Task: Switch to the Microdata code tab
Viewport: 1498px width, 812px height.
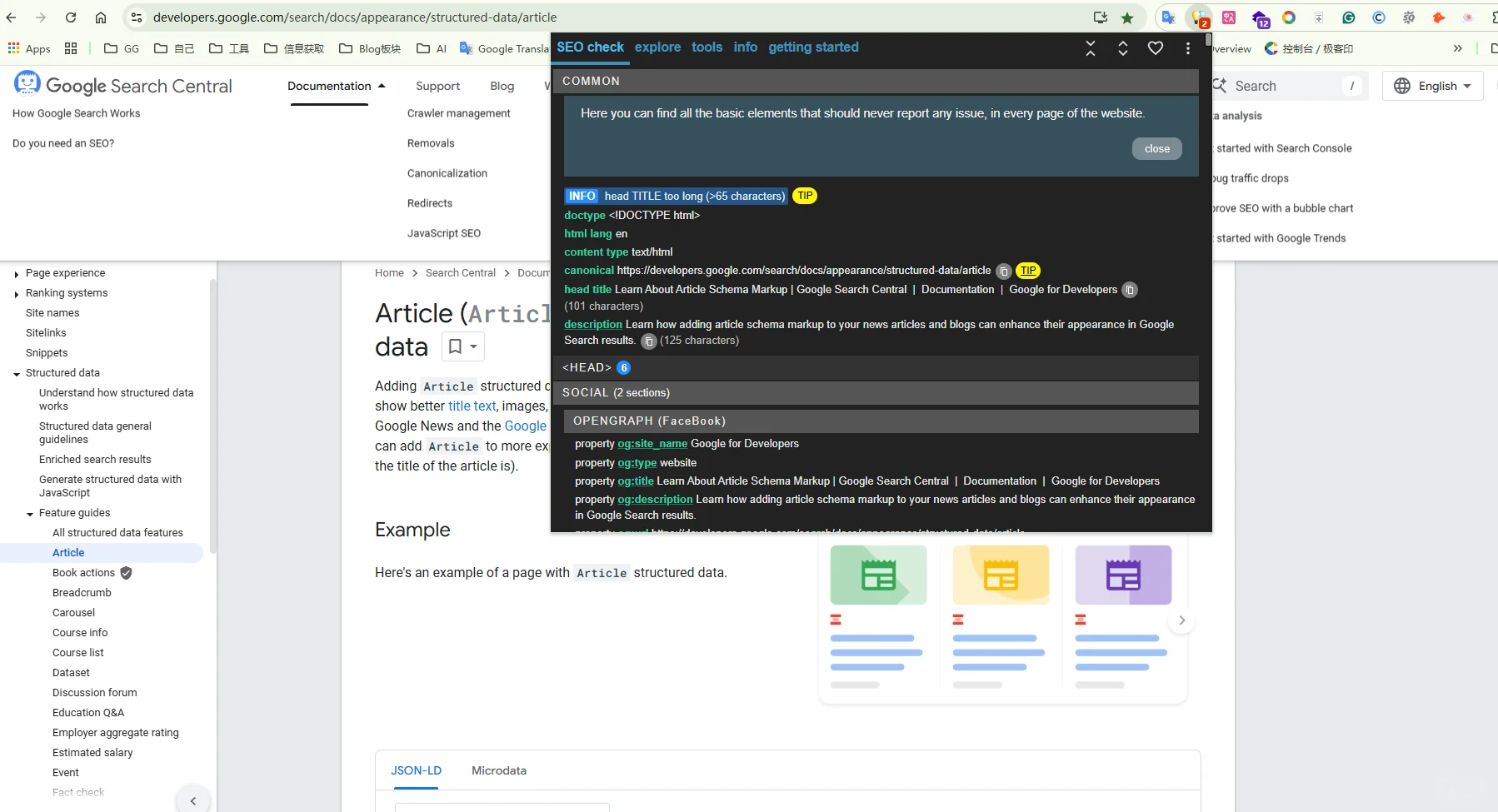Action: click(499, 770)
